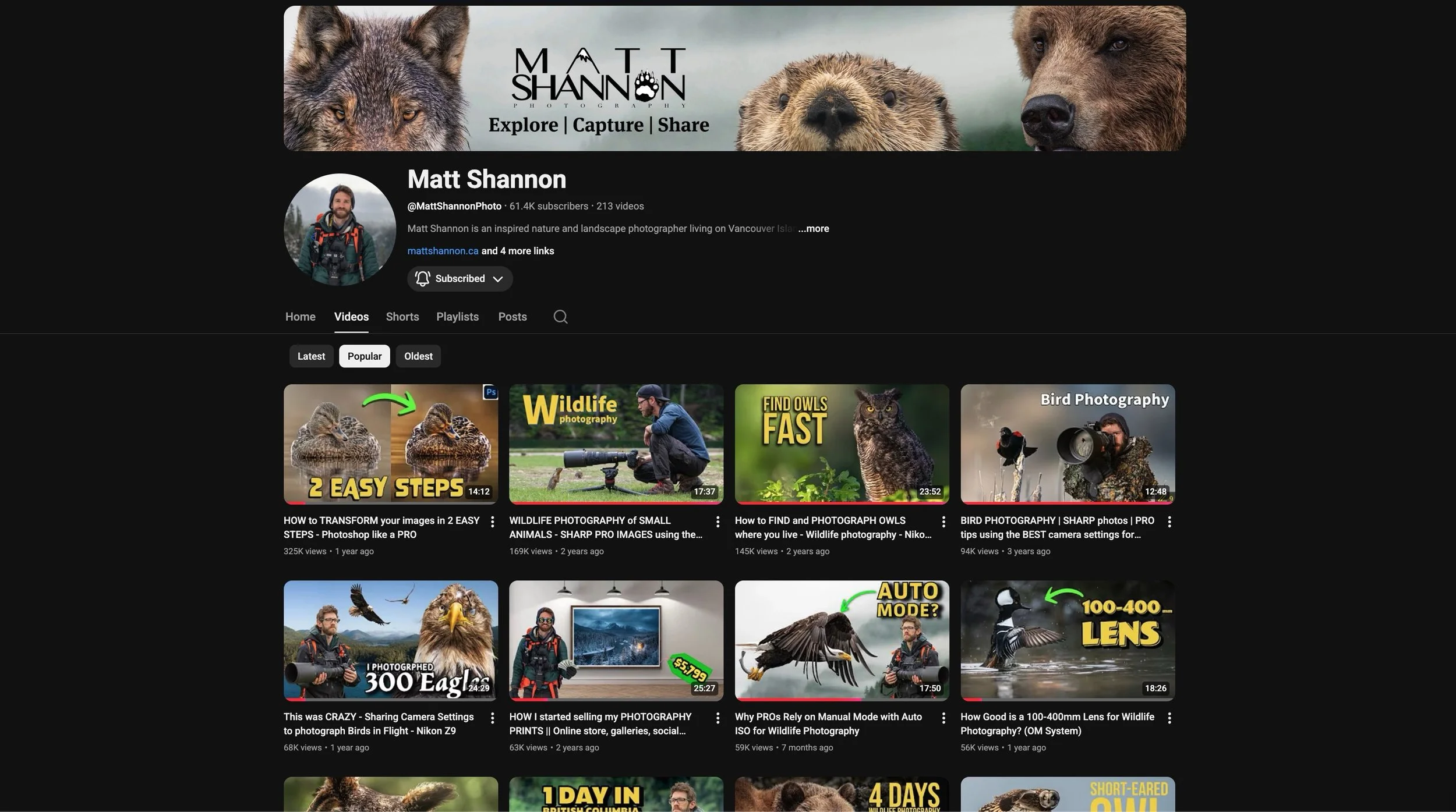This screenshot has height=812, width=1456.
Task: Open the Playlists tab
Action: click(x=457, y=317)
